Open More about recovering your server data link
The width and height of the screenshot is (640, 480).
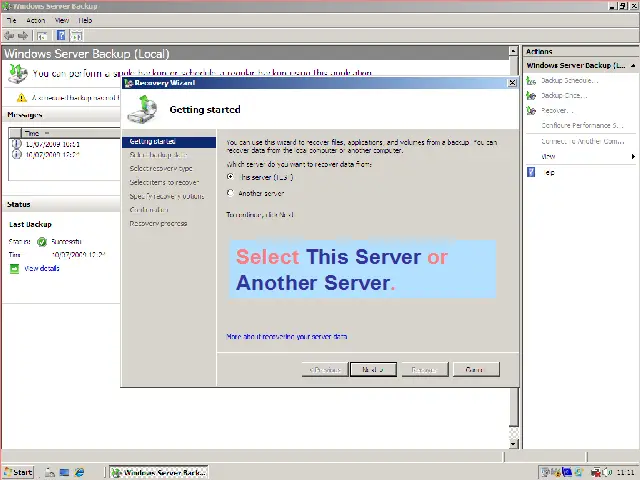pyautogui.click(x=287, y=337)
